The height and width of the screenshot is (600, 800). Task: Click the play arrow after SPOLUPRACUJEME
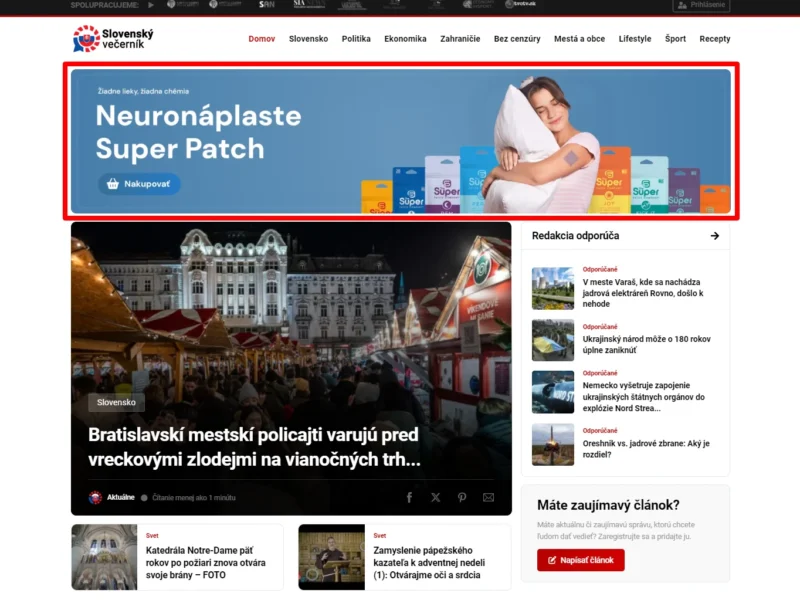click(x=151, y=5)
